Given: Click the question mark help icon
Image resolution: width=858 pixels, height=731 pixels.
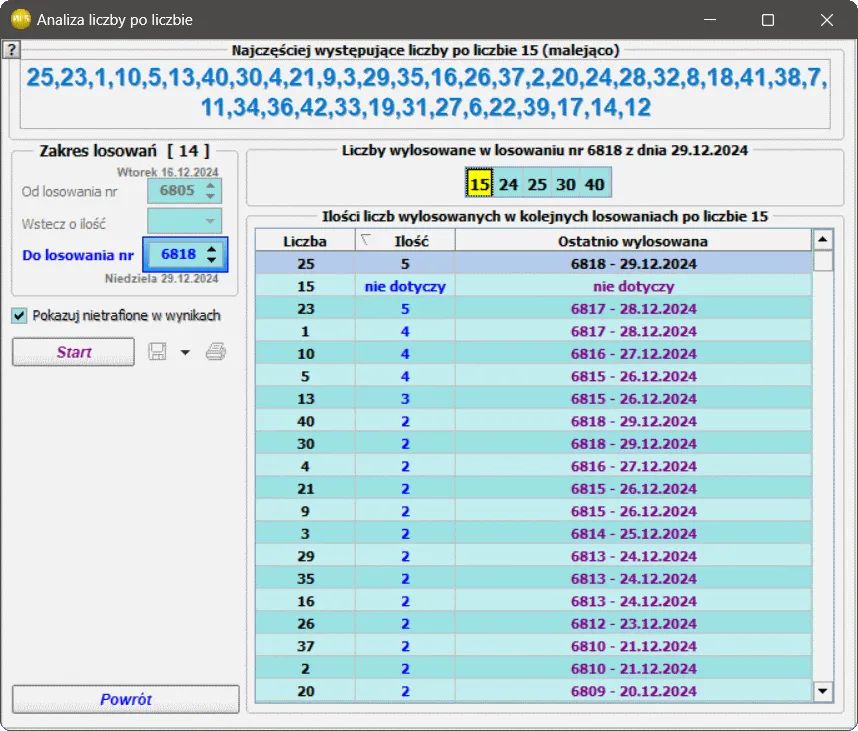Looking at the screenshot, I should point(10,51).
